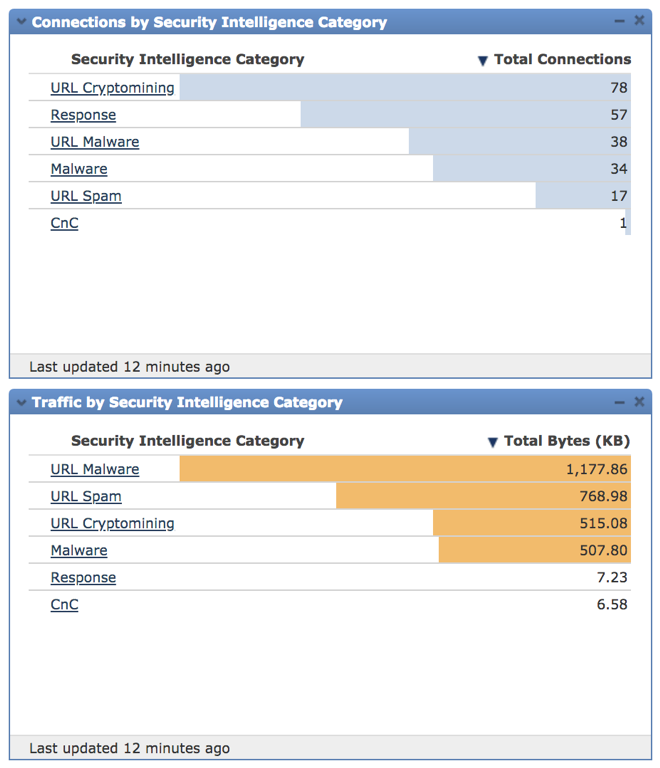Sort by the Total Bytes (KB) column header

567,441
